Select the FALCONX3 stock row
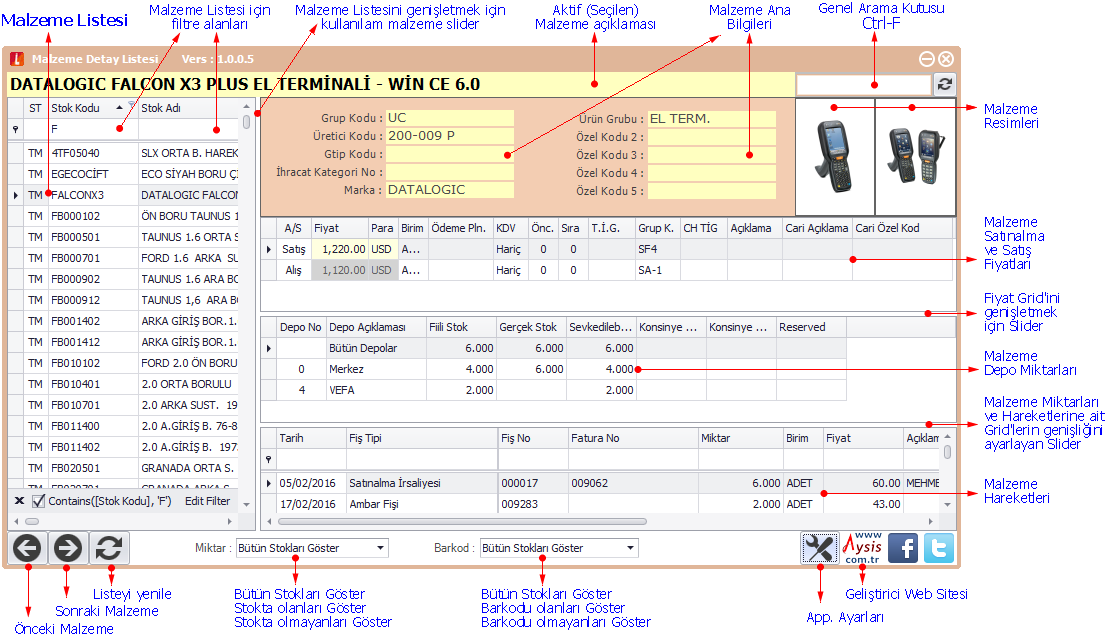Image resolution: width=1107 pixels, height=636 pixels. [x=124, y=195]
